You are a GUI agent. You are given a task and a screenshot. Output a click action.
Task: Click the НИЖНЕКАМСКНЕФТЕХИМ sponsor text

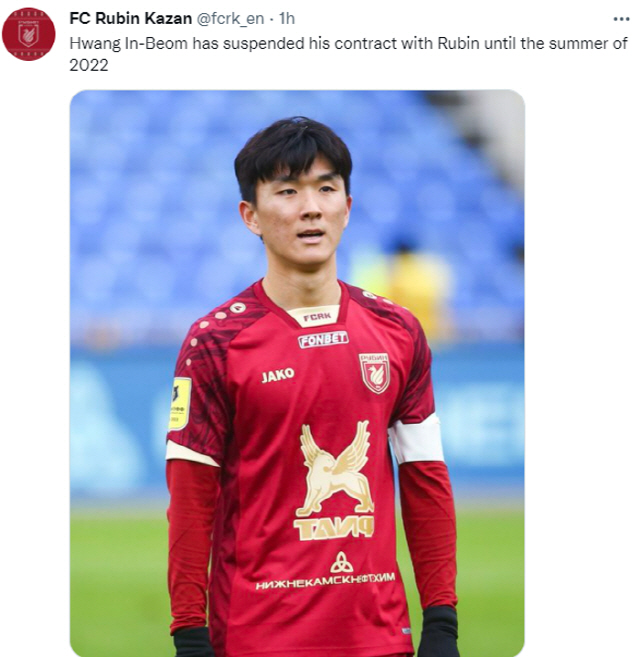tap(325, 581)
